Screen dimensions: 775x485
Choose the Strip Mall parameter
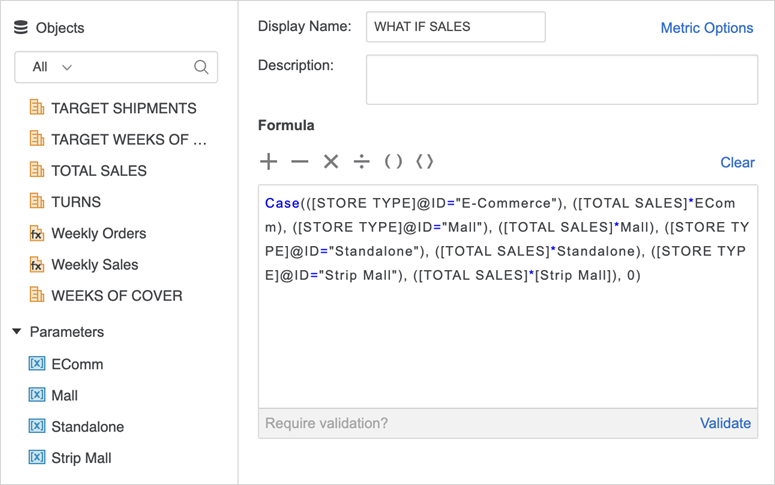click(81, 458)
